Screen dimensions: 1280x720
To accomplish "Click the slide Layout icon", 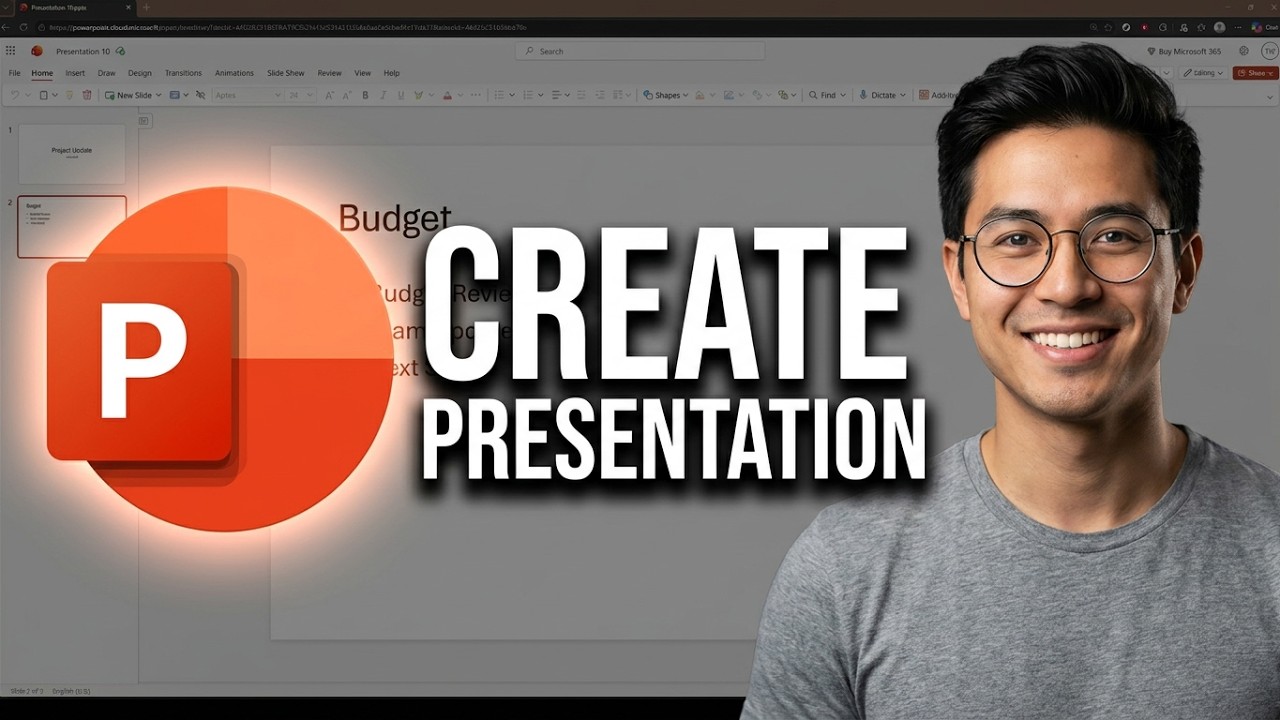I will (174, 95).
